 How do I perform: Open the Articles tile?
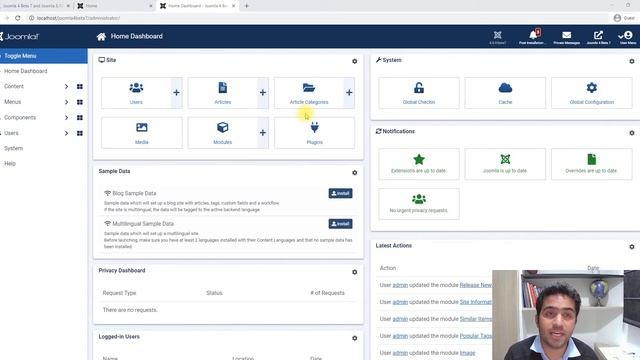click(x=222, y=93)
